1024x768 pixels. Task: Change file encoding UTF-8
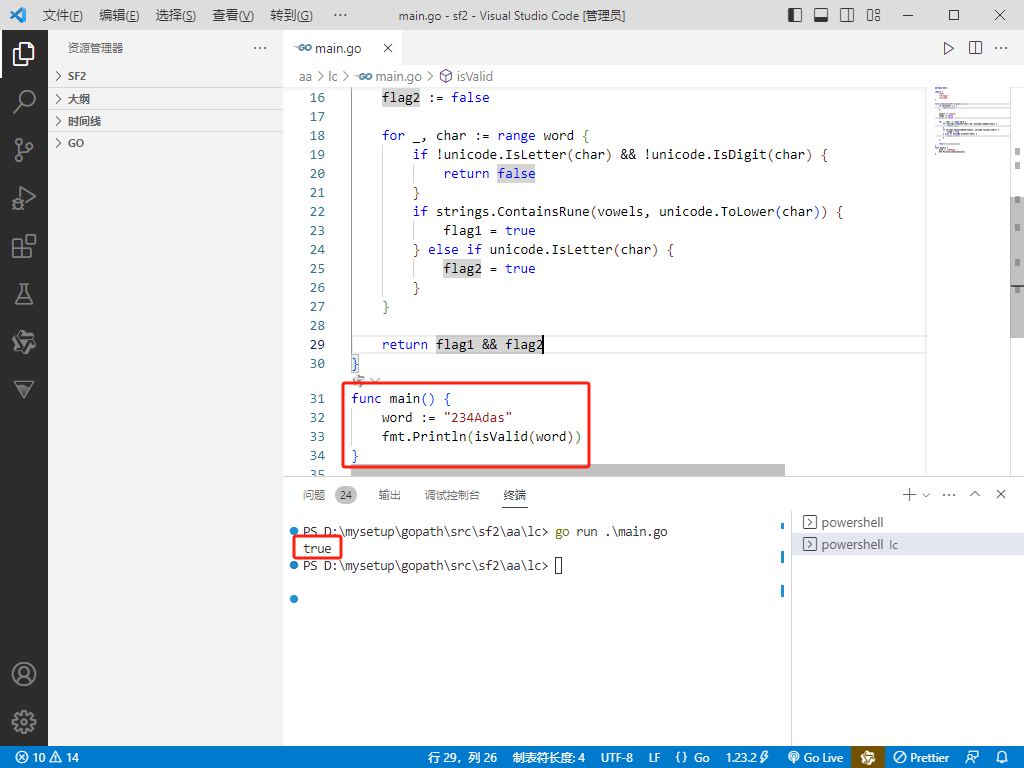point(616,758)
